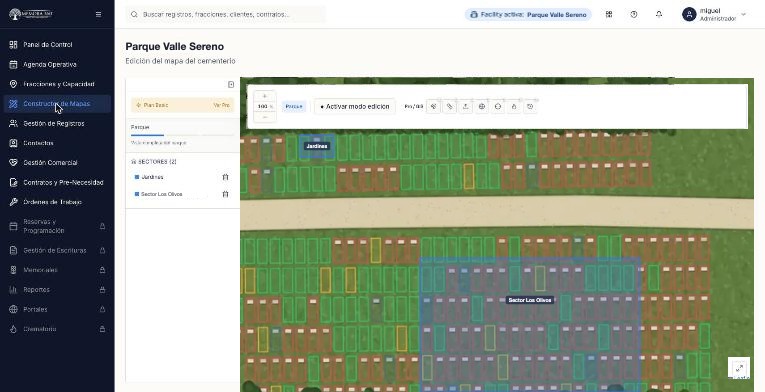Screen dimensions: 765x392
Task: Click the Jardines color swatch
Action: pos(137,177)
